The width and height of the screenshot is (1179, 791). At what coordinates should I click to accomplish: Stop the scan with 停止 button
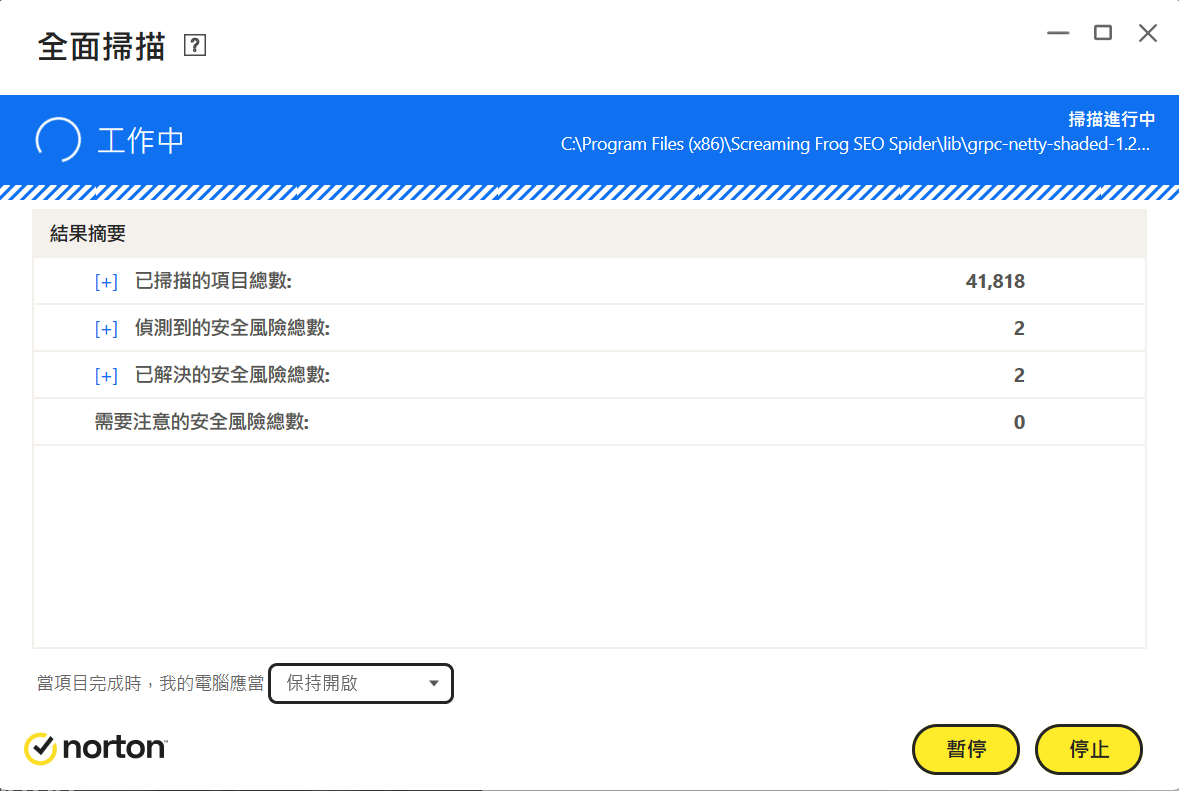click(1089, 749)
